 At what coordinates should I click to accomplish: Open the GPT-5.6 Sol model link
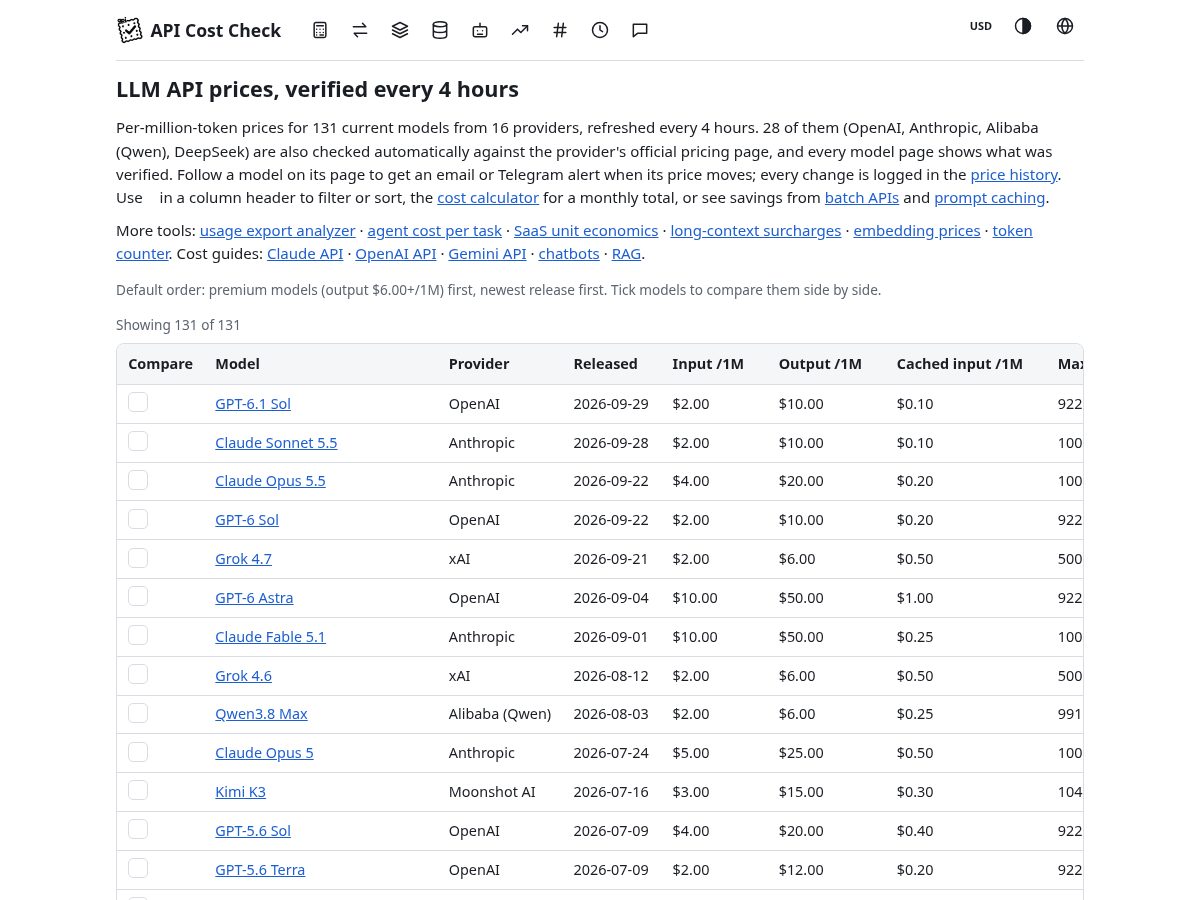click(x=253, y=831)
